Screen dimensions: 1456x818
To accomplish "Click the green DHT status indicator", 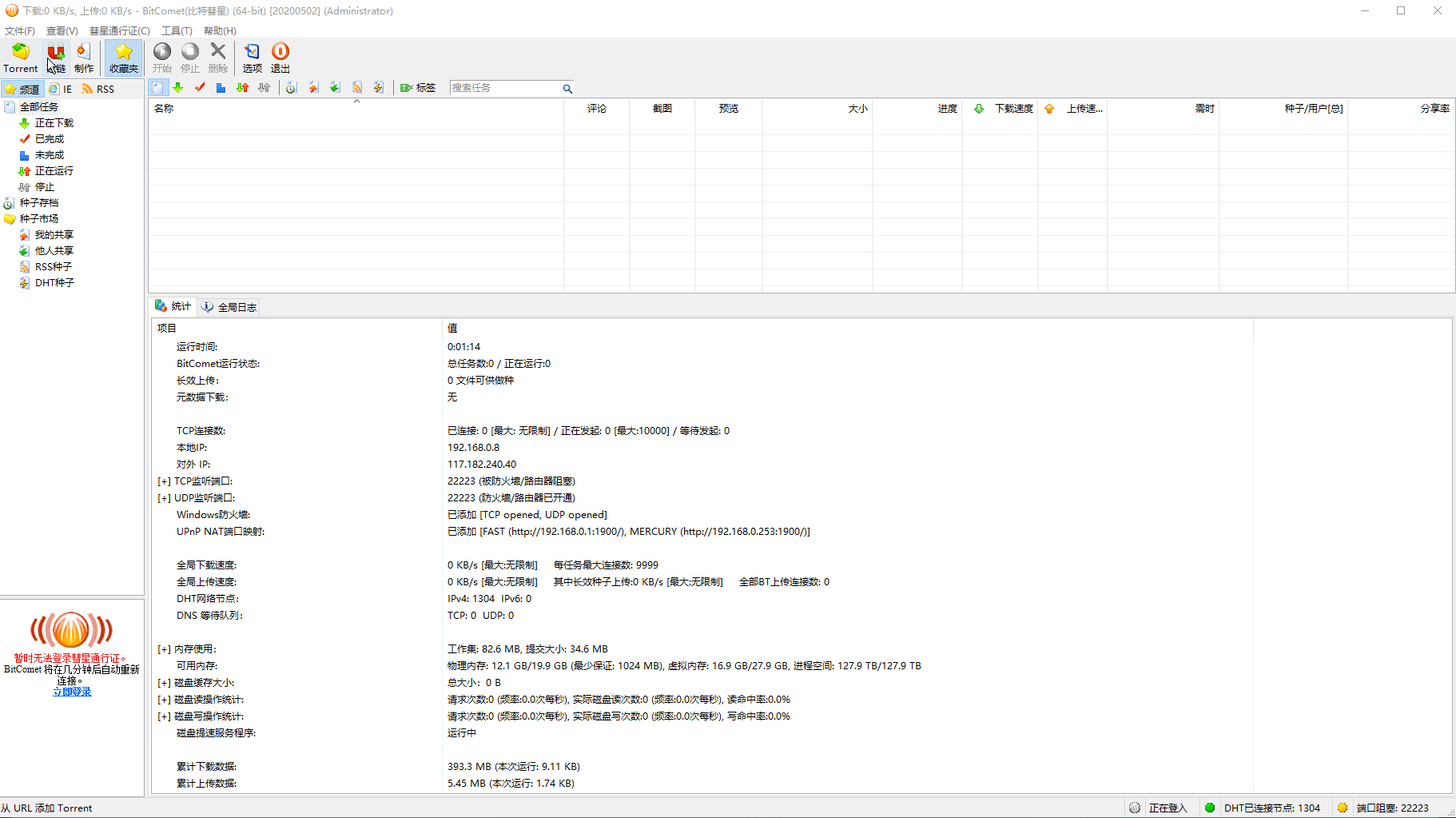I will (1210, 808).
